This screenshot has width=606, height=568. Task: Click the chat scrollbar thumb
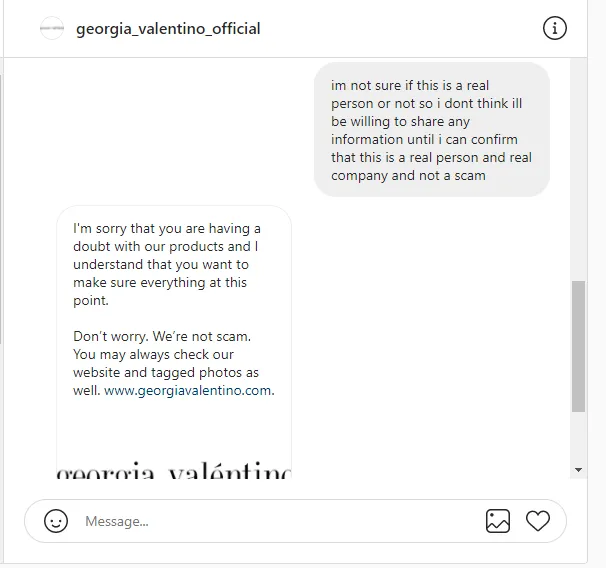pyautogui.click(x=578, y=346)
